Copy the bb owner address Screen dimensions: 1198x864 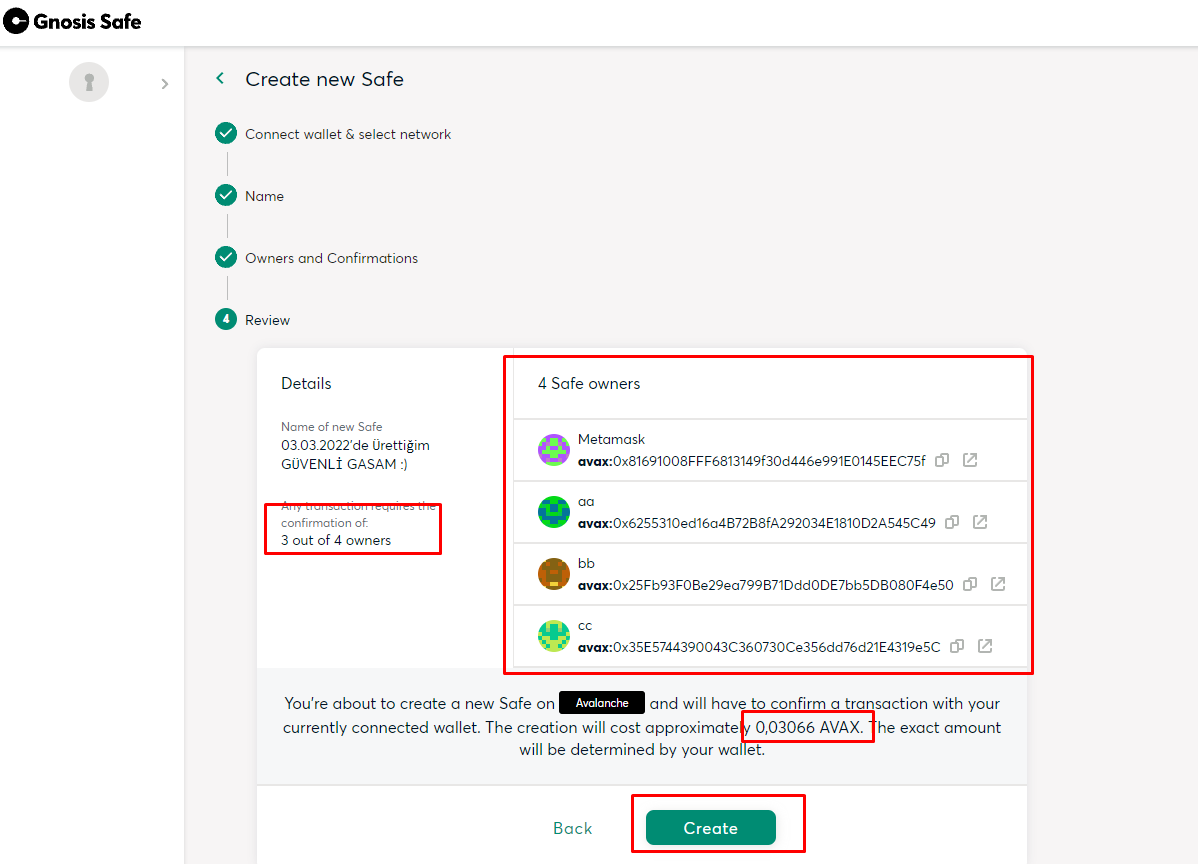pos(970,584)
